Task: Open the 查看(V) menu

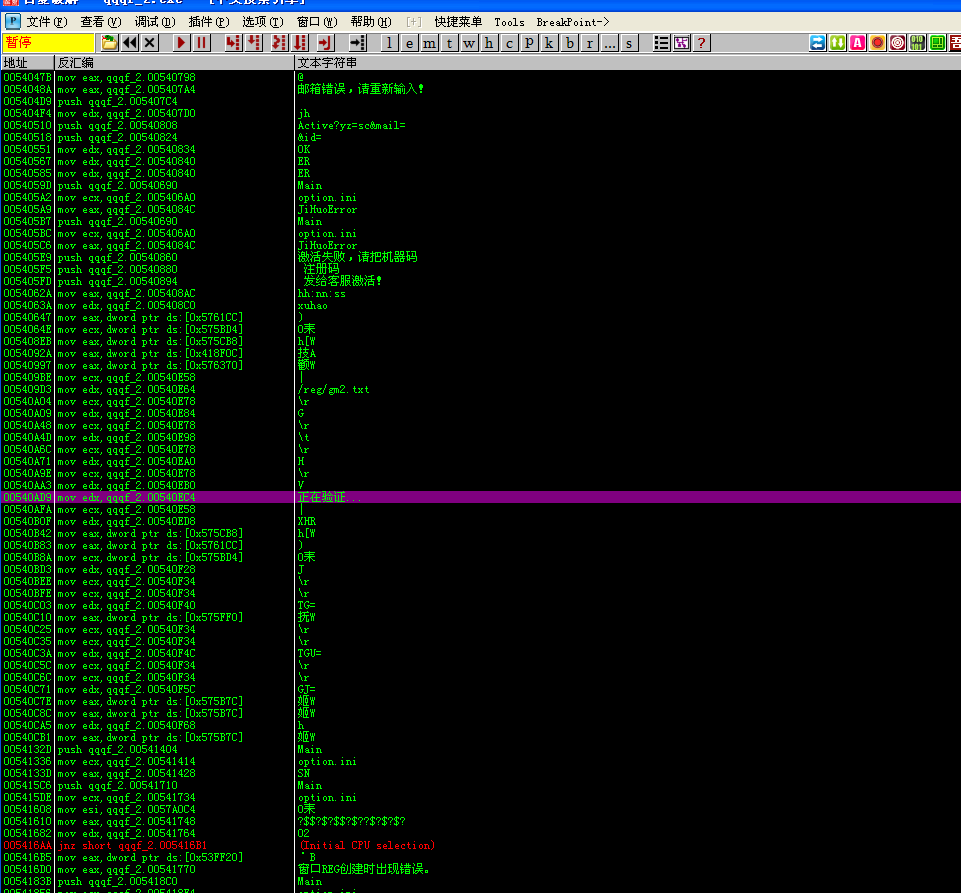Action: pyautogui.click(x=101, y=22)
